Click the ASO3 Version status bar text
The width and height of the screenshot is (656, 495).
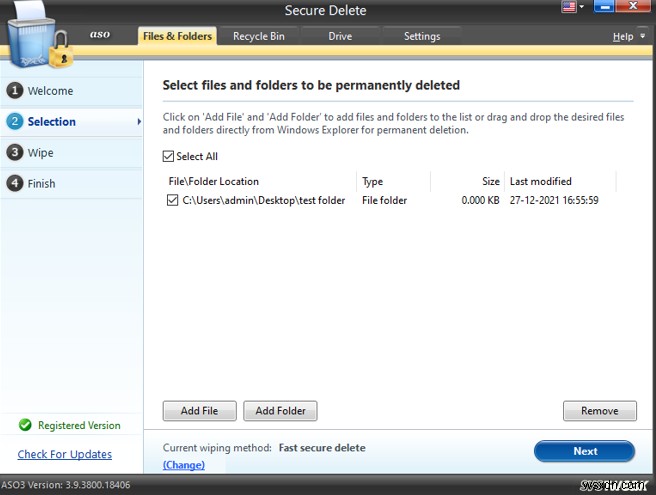click(x=66, y=485)
